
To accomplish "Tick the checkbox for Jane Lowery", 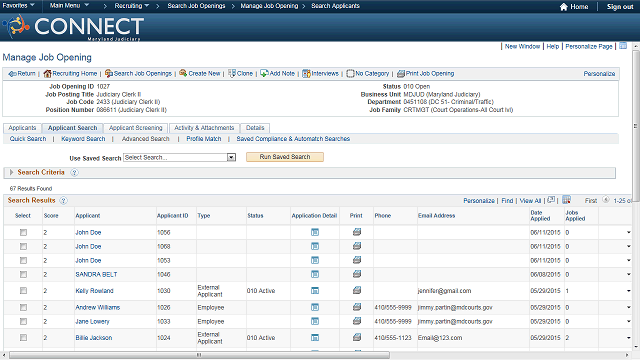I will [x=23, y=321].
